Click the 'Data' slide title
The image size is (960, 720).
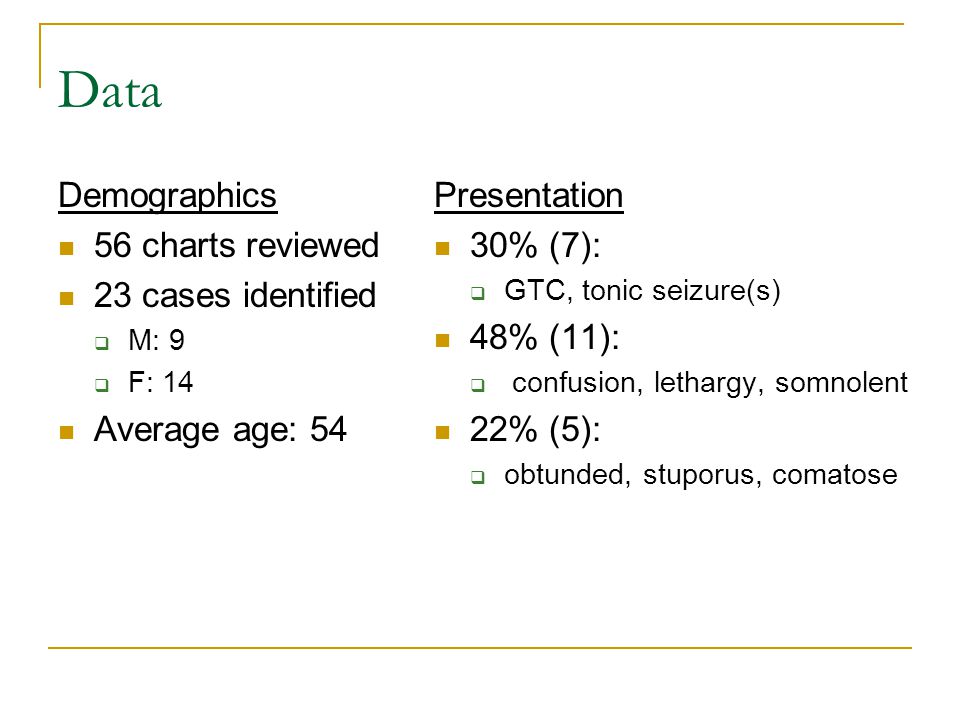pos(110,90)
